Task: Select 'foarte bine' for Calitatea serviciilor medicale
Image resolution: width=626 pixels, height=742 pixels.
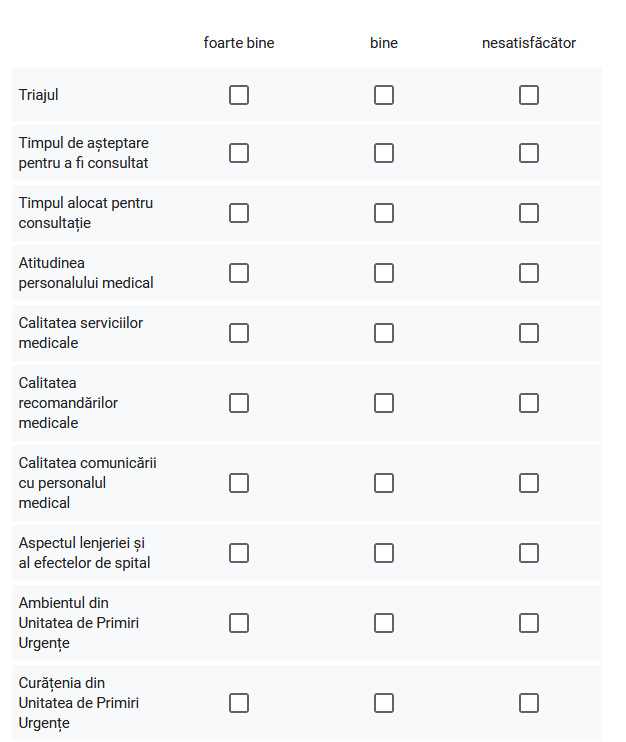Action: click(239, 333)
